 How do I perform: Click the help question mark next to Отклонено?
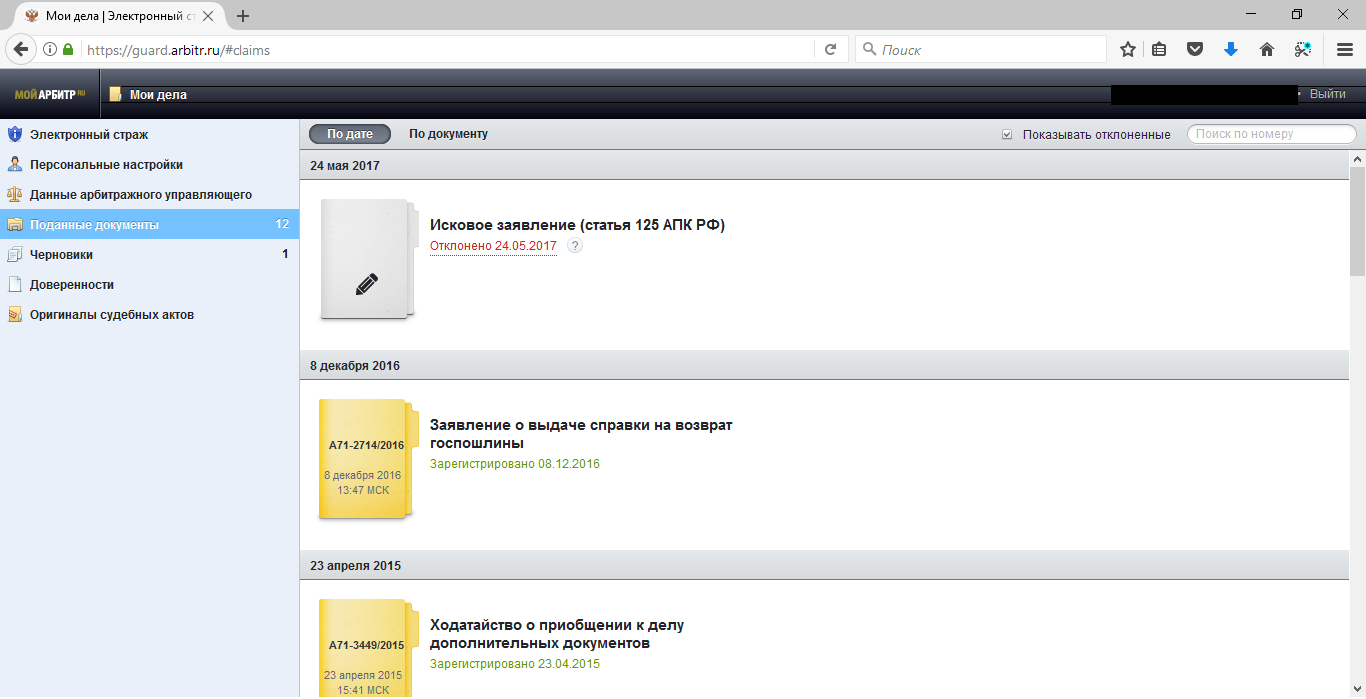[574, 246]
